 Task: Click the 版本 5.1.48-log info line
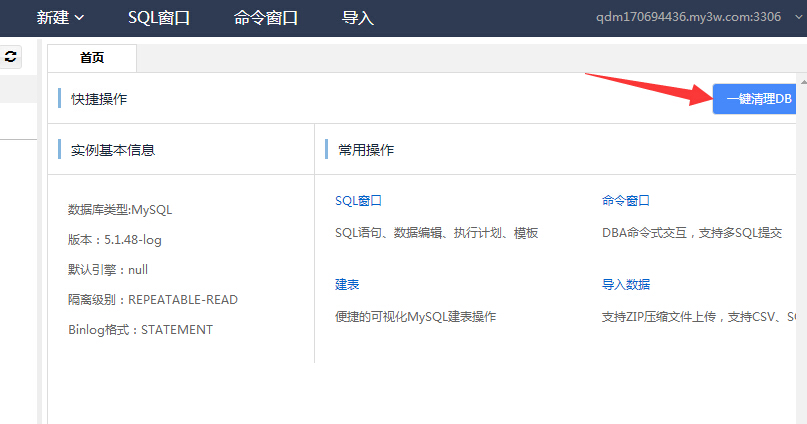tap(115, 240)
